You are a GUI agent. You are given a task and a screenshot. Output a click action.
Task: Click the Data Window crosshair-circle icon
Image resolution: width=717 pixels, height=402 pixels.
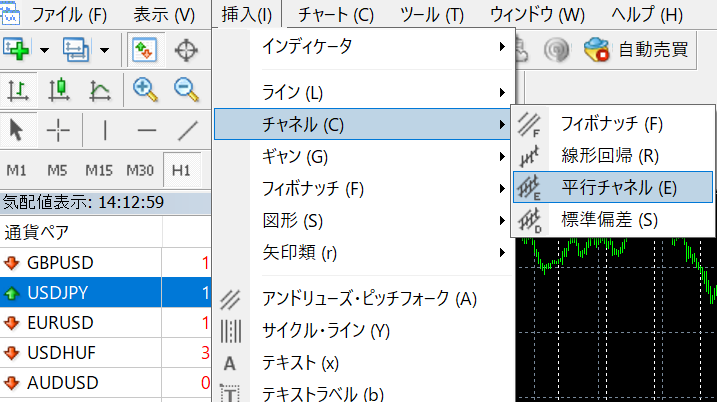coord(186,49)
